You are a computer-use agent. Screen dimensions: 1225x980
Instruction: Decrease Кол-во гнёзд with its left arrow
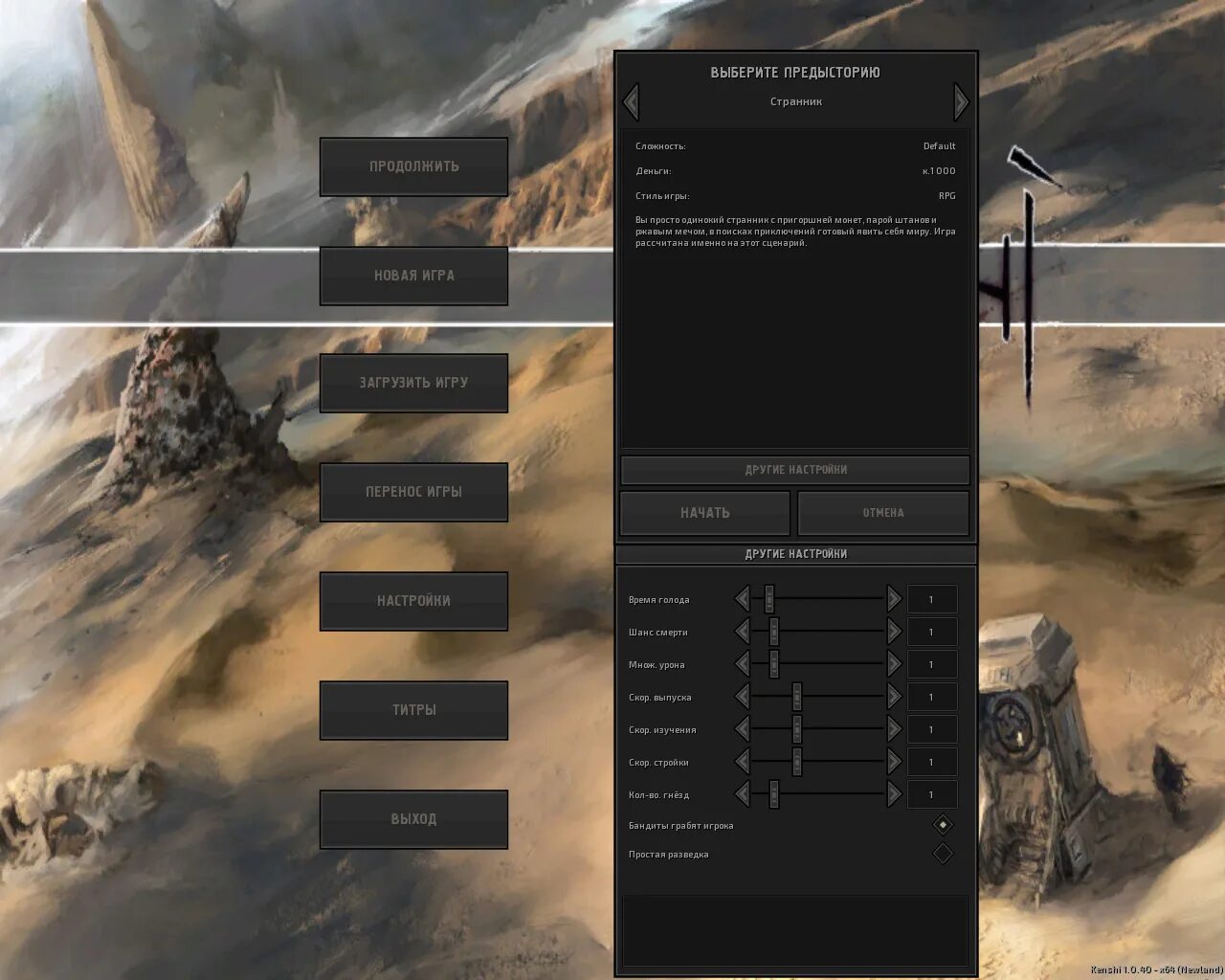743,794
